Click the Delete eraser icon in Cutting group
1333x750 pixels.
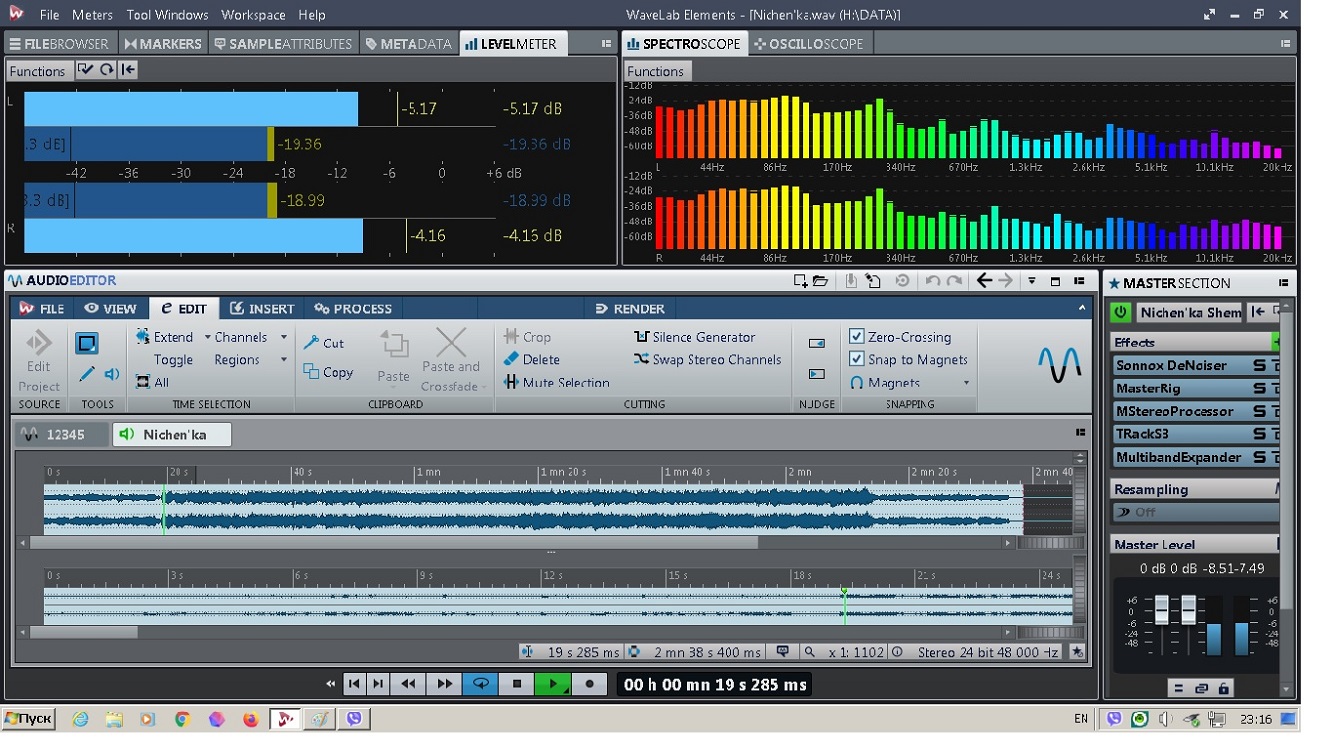(511, 359)
